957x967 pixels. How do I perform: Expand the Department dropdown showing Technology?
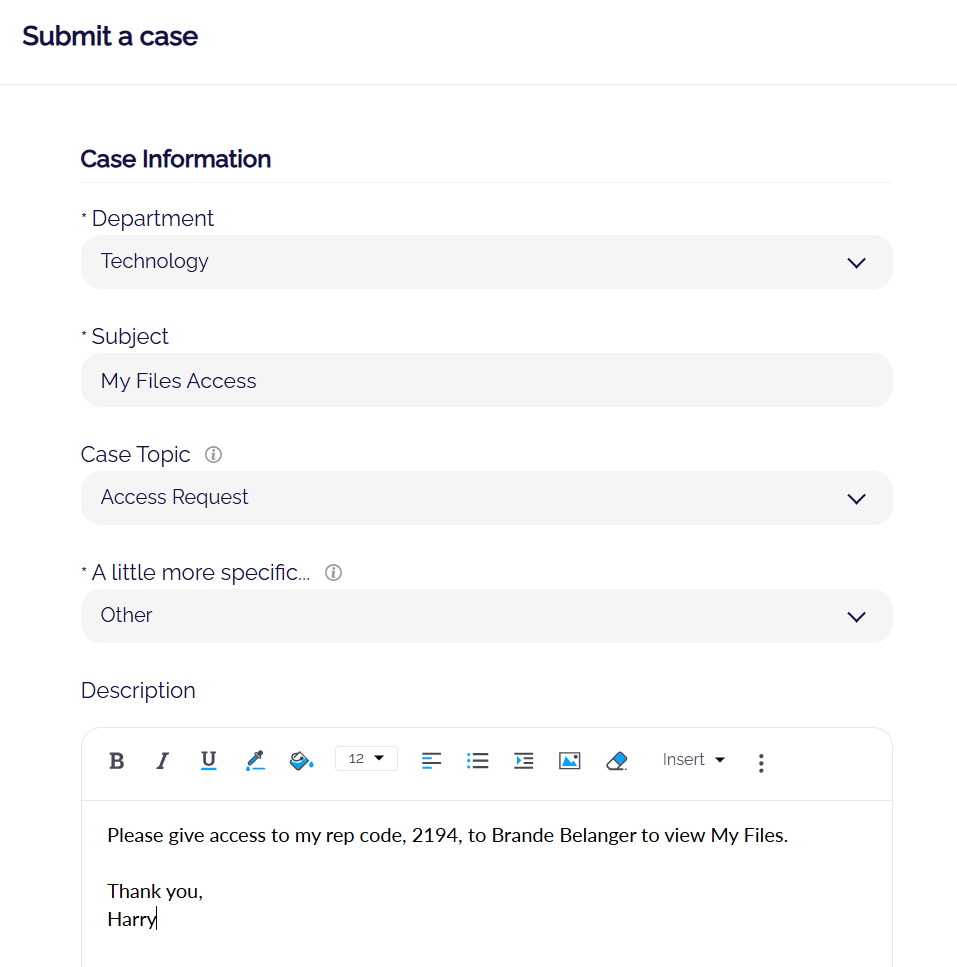pos(486,262)
